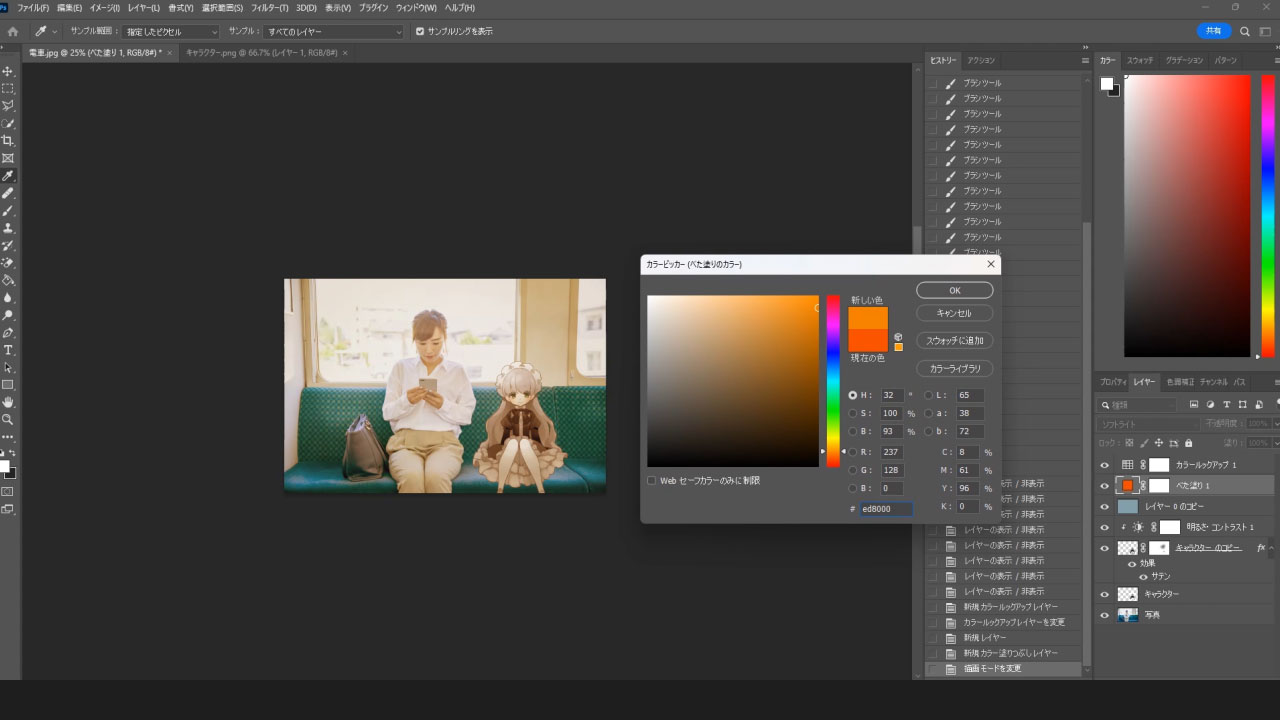Image resolution: width=1280 pixels, height=720 pixels.
Task: Switch to the チャンネル panel tab
Action: tap(1213, 382)
